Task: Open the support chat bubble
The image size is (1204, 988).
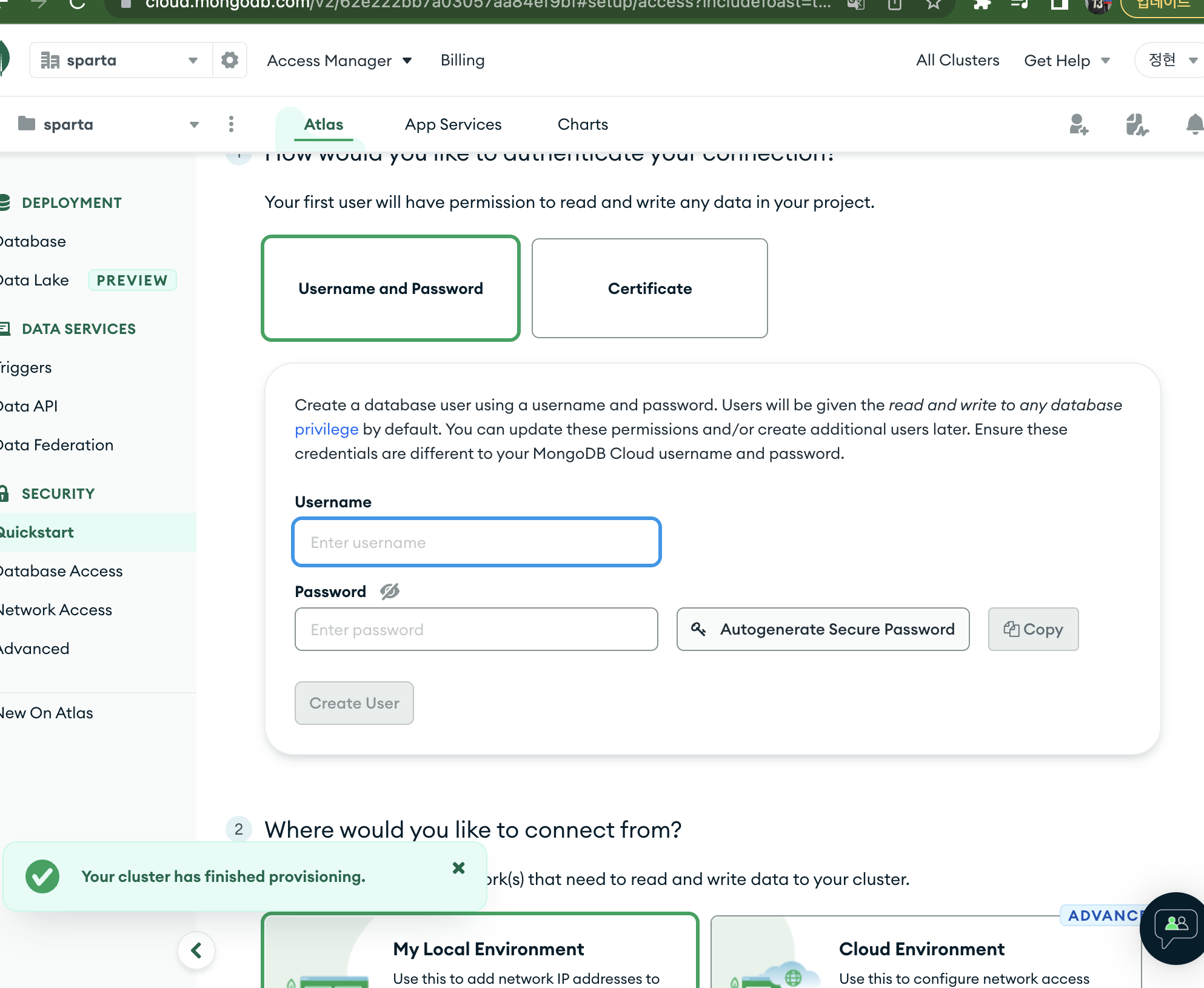Action: (x=1175, y=928)
